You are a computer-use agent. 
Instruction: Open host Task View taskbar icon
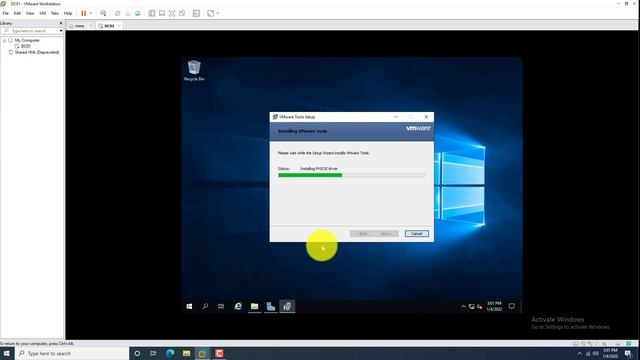[x=153, y=353]
